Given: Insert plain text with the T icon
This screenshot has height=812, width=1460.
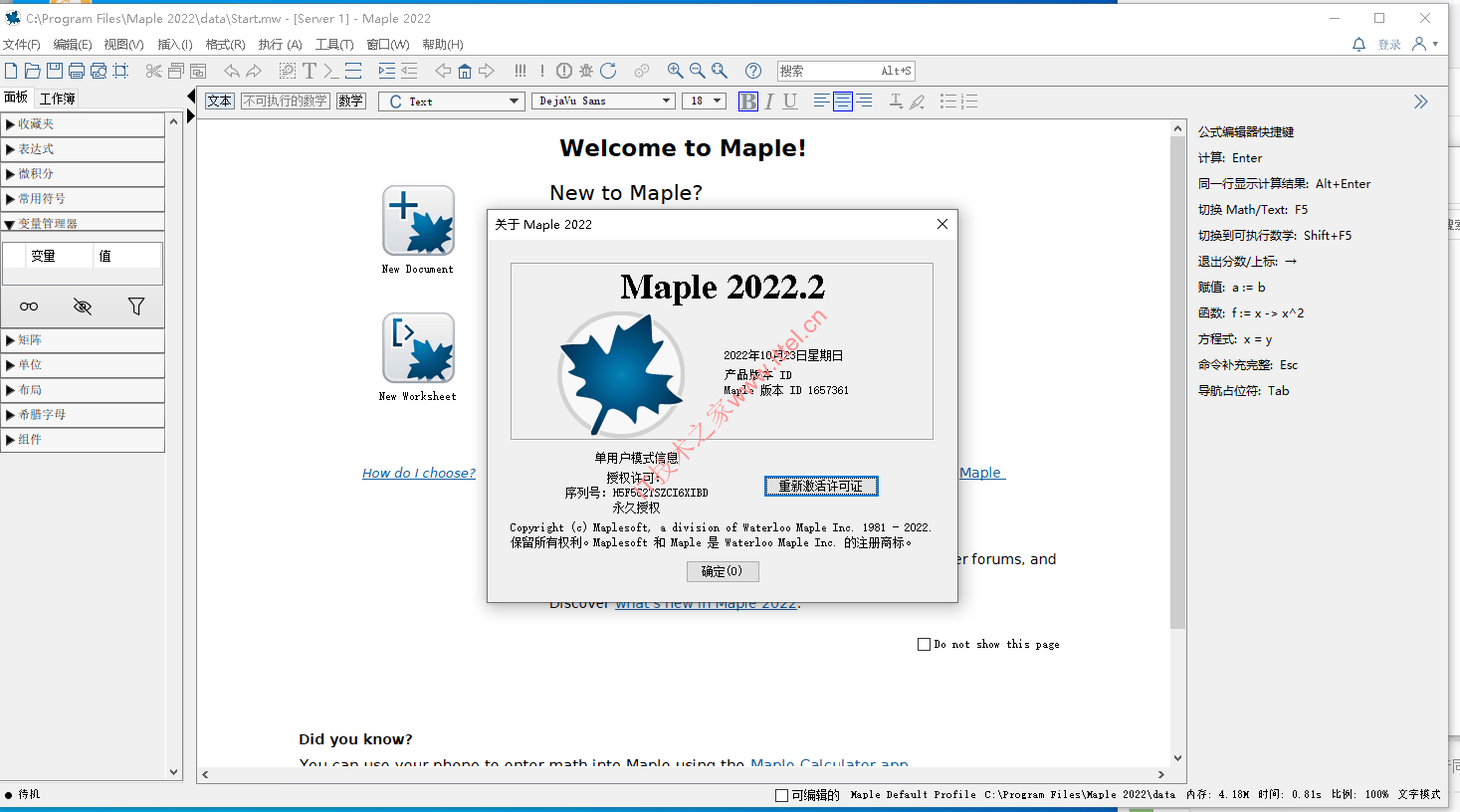Looking at the screenshot, I should (x=310, y=71).
